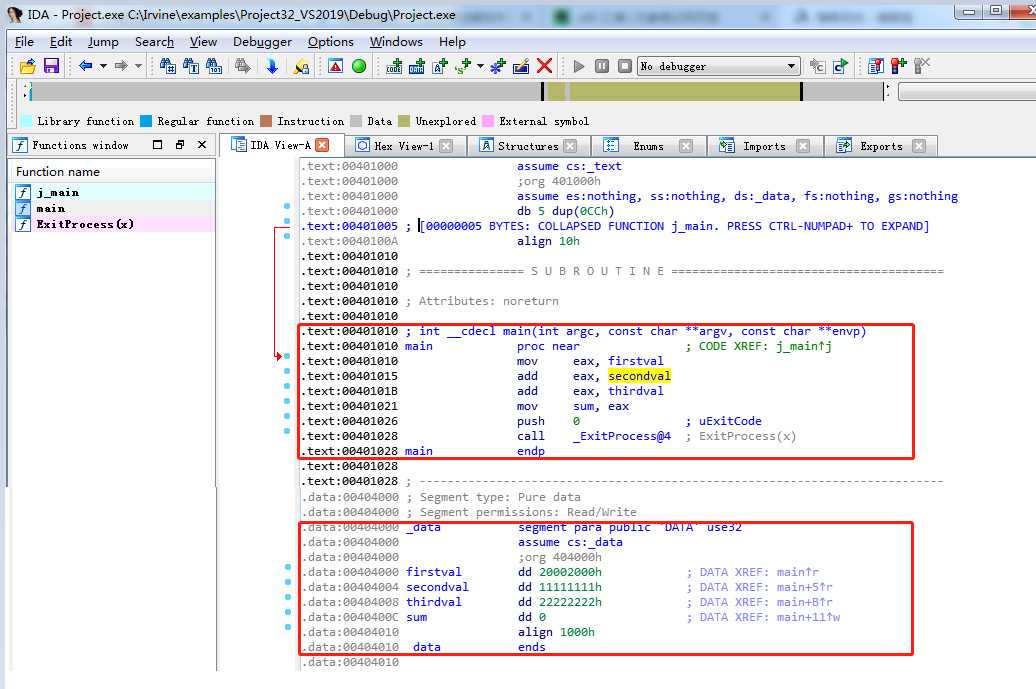Click the blue asterisk with plus icon
The height and width of the screenshot is (689, 1036).
tap(498, 66)
